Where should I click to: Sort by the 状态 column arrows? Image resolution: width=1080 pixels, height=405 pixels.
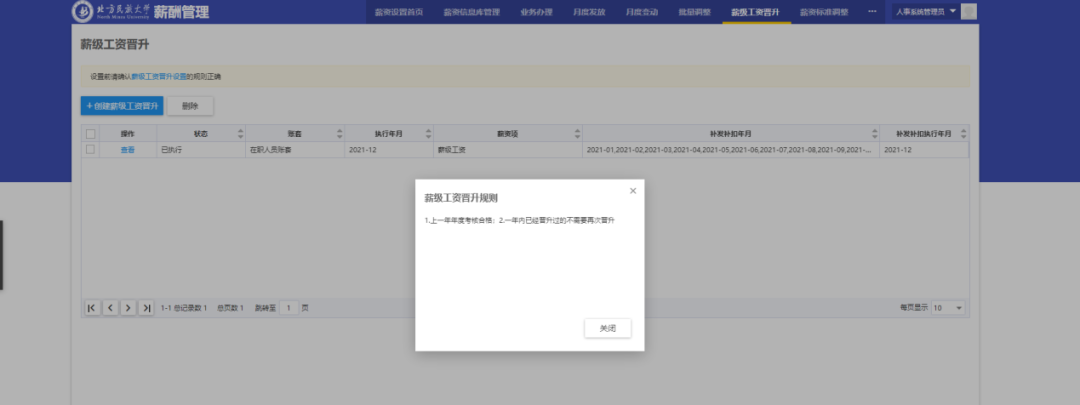pyautogui.click(x=240, y=134)
